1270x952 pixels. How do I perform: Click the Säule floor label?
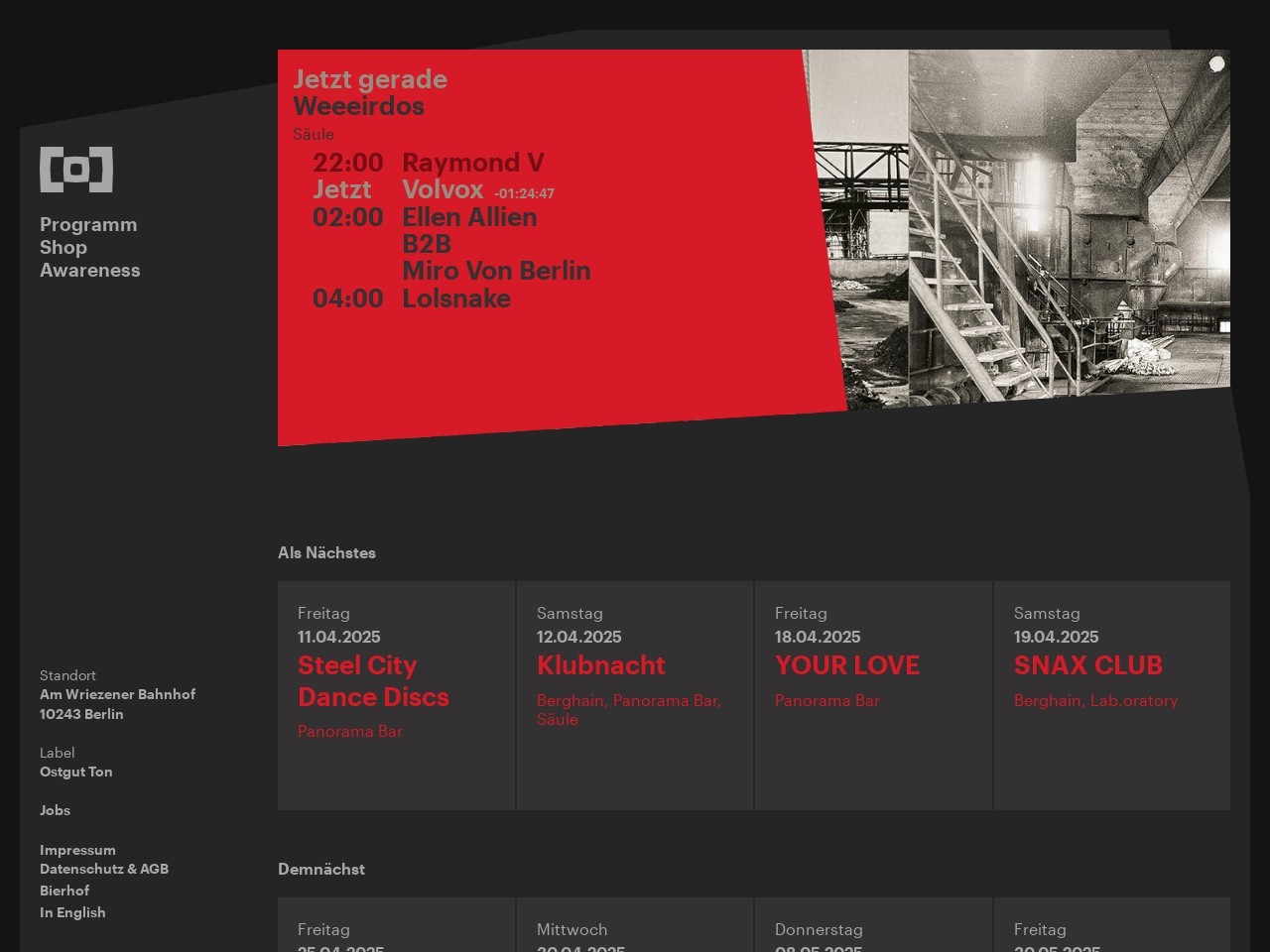(x=314, y=134)
